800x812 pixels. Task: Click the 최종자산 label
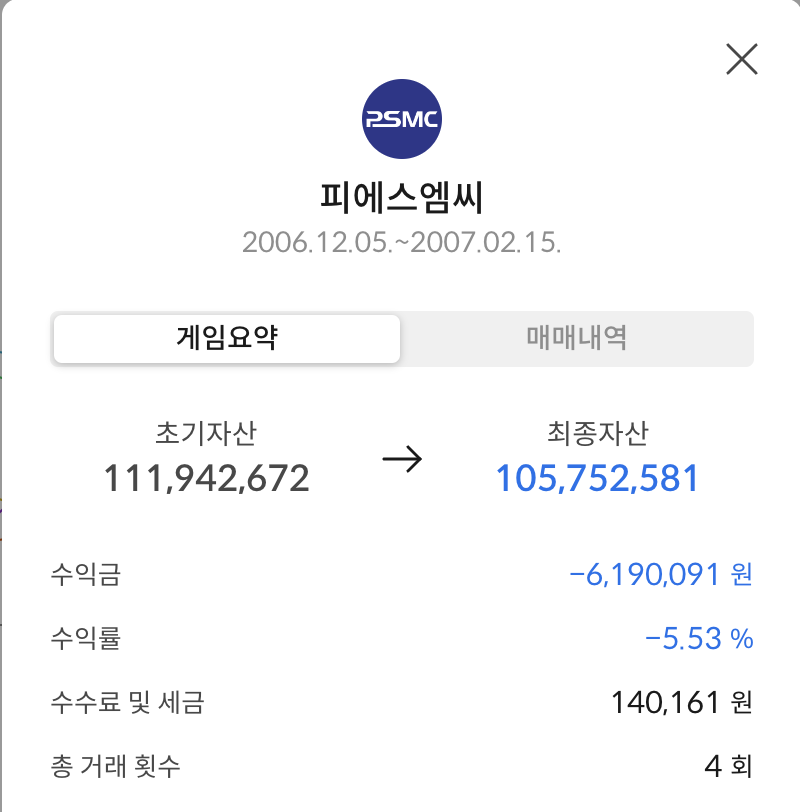pyautogui.click(x=598, y=433)
